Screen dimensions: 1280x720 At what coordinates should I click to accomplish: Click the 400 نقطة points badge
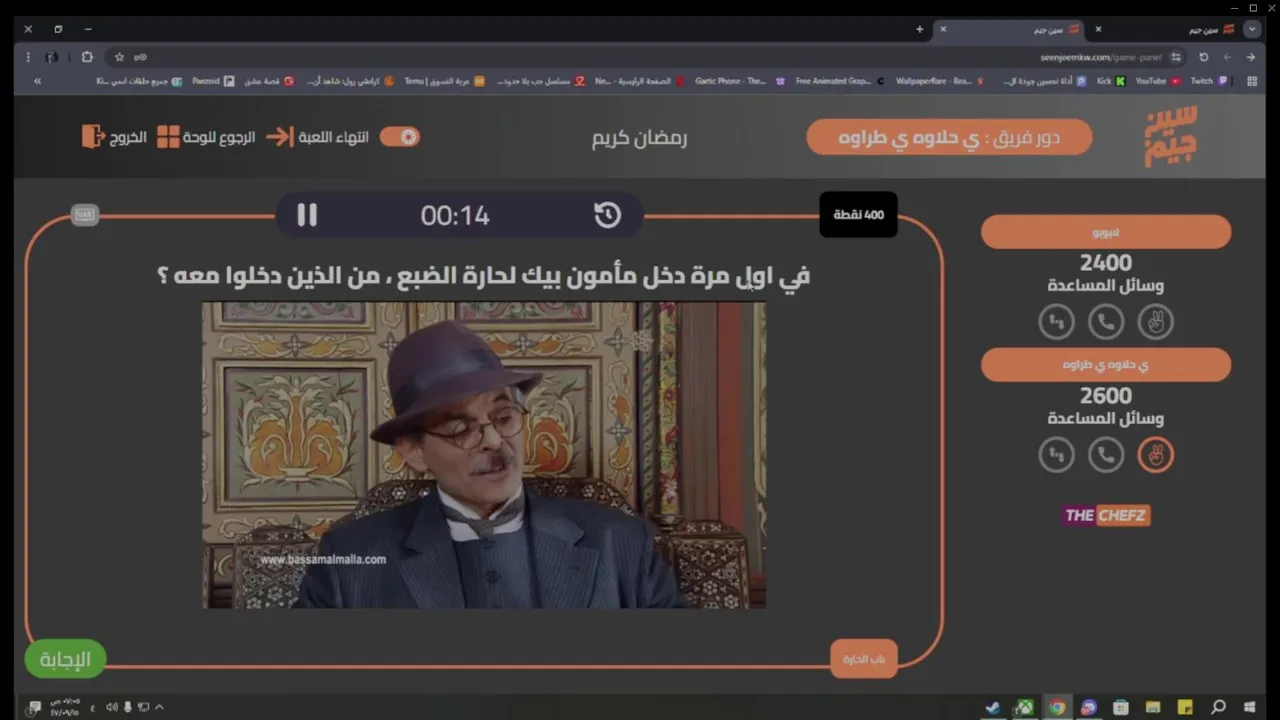tap(858, 215)
